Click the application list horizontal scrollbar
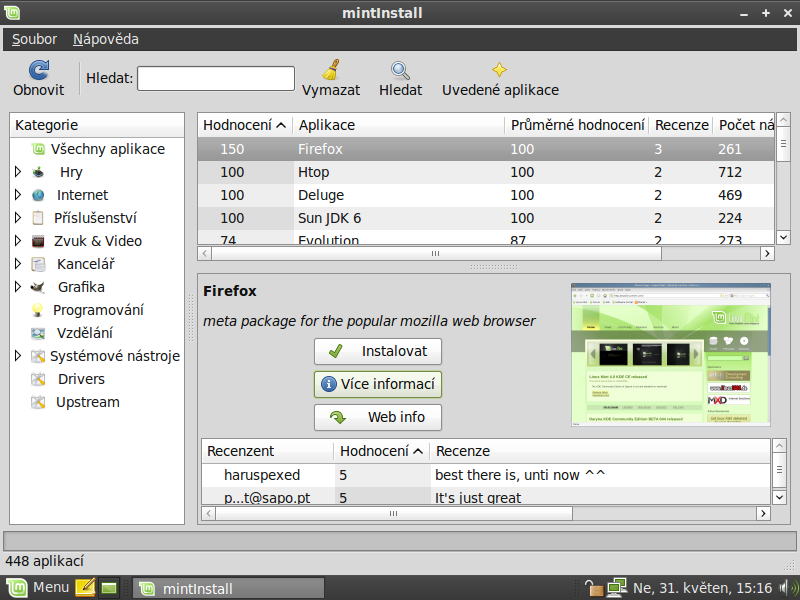800x600 pixels. (436, 254)
